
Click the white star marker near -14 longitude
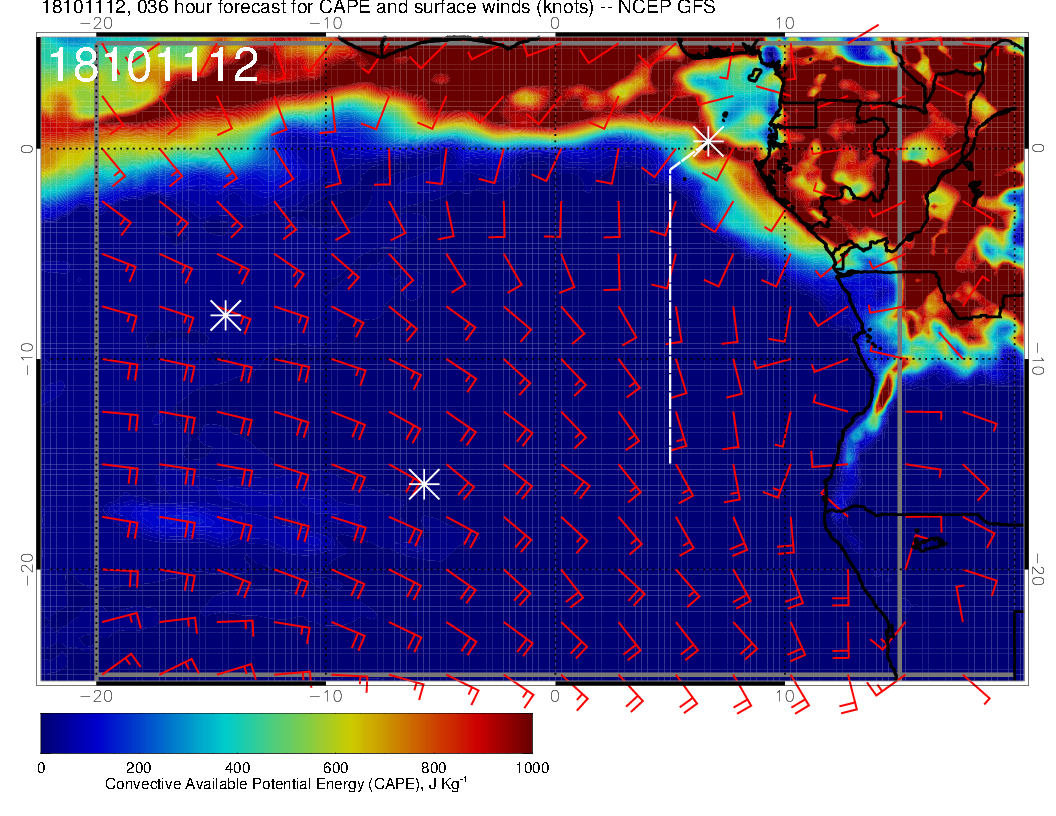coord(226,314)
